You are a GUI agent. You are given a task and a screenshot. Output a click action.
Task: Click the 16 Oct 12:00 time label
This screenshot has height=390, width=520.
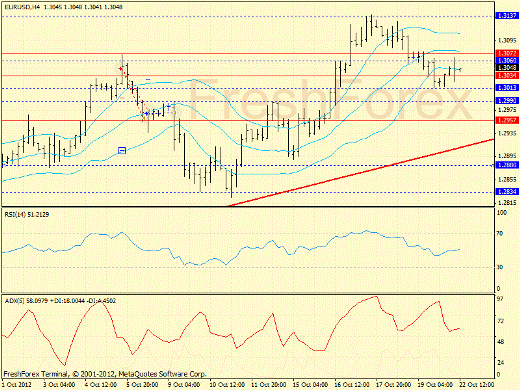[352, 385]
